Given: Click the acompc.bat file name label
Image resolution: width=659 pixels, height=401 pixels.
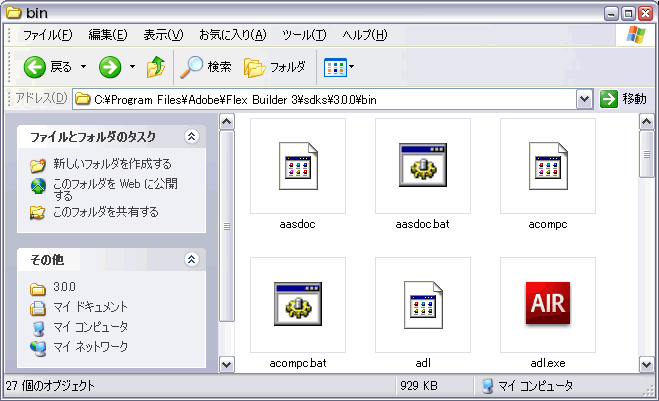Looking at the screenshot, I should (298, 363).
